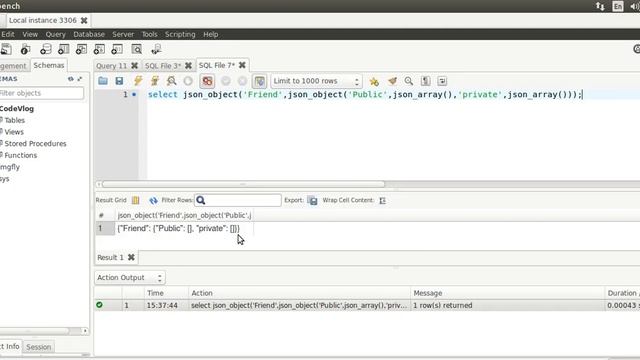Select the 15:37:44 action output row
The width and height of the screenshot is (640, 360).
(367, 305)
